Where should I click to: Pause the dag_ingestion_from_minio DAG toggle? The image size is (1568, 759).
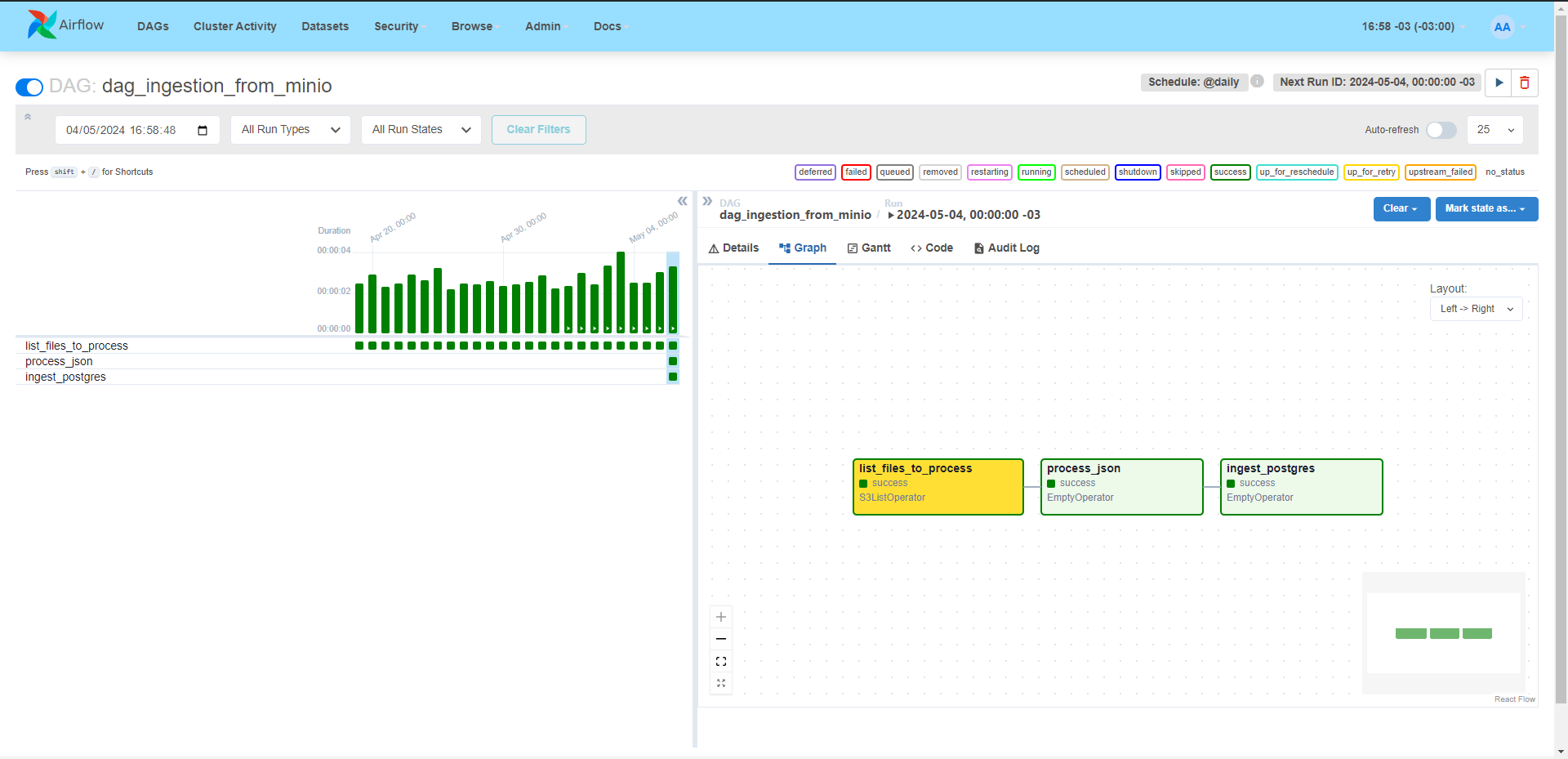click(29, 87)
